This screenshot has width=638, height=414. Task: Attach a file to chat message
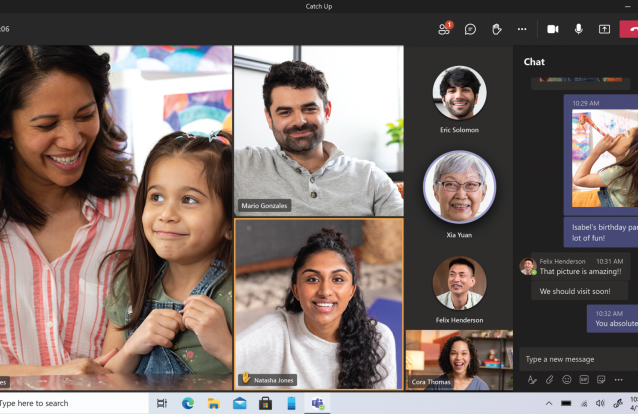[x=549, y=380]
